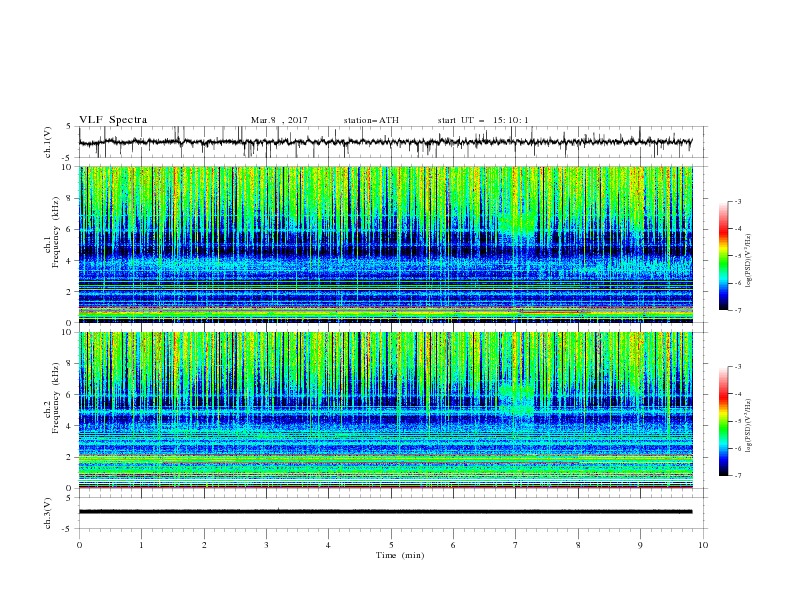
Task: Select the date text 'Mar.8 , 2017'
Action: [x=279, y=120]
